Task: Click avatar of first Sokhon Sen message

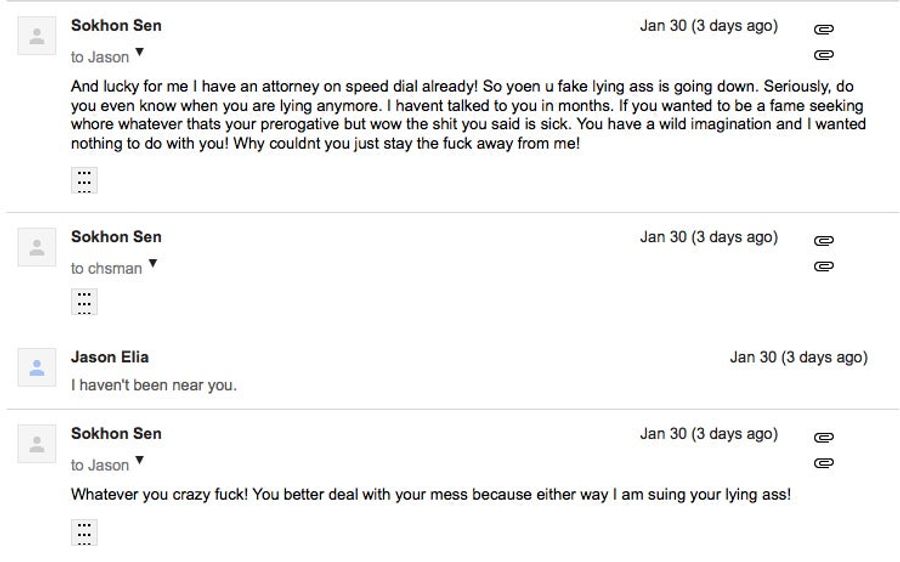Action: (37, 36)
